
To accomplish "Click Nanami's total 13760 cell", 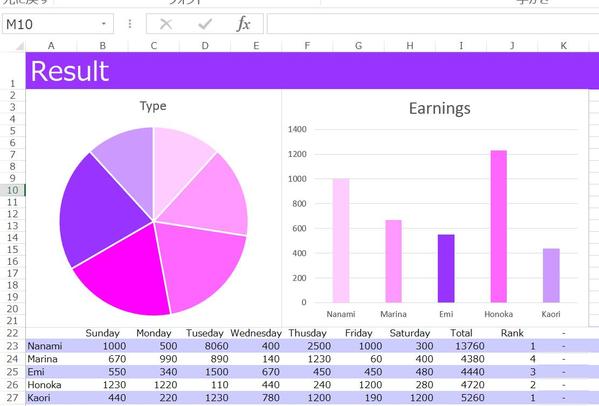I will (461, 346).
